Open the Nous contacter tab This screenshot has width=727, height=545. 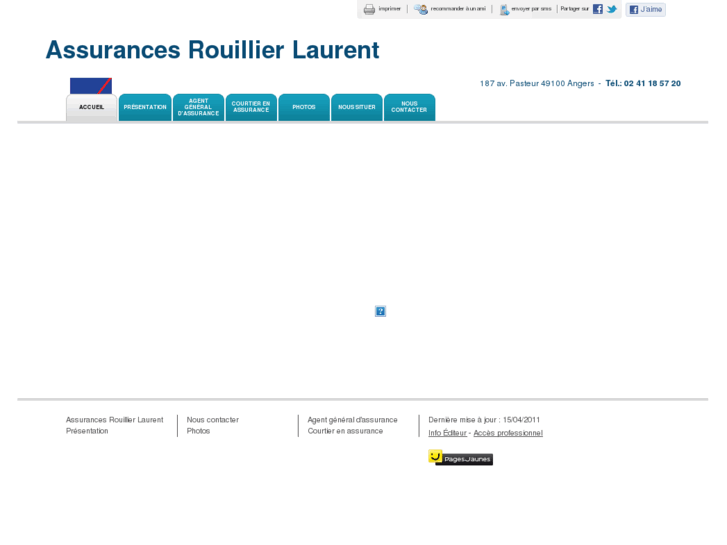[409, 108]
